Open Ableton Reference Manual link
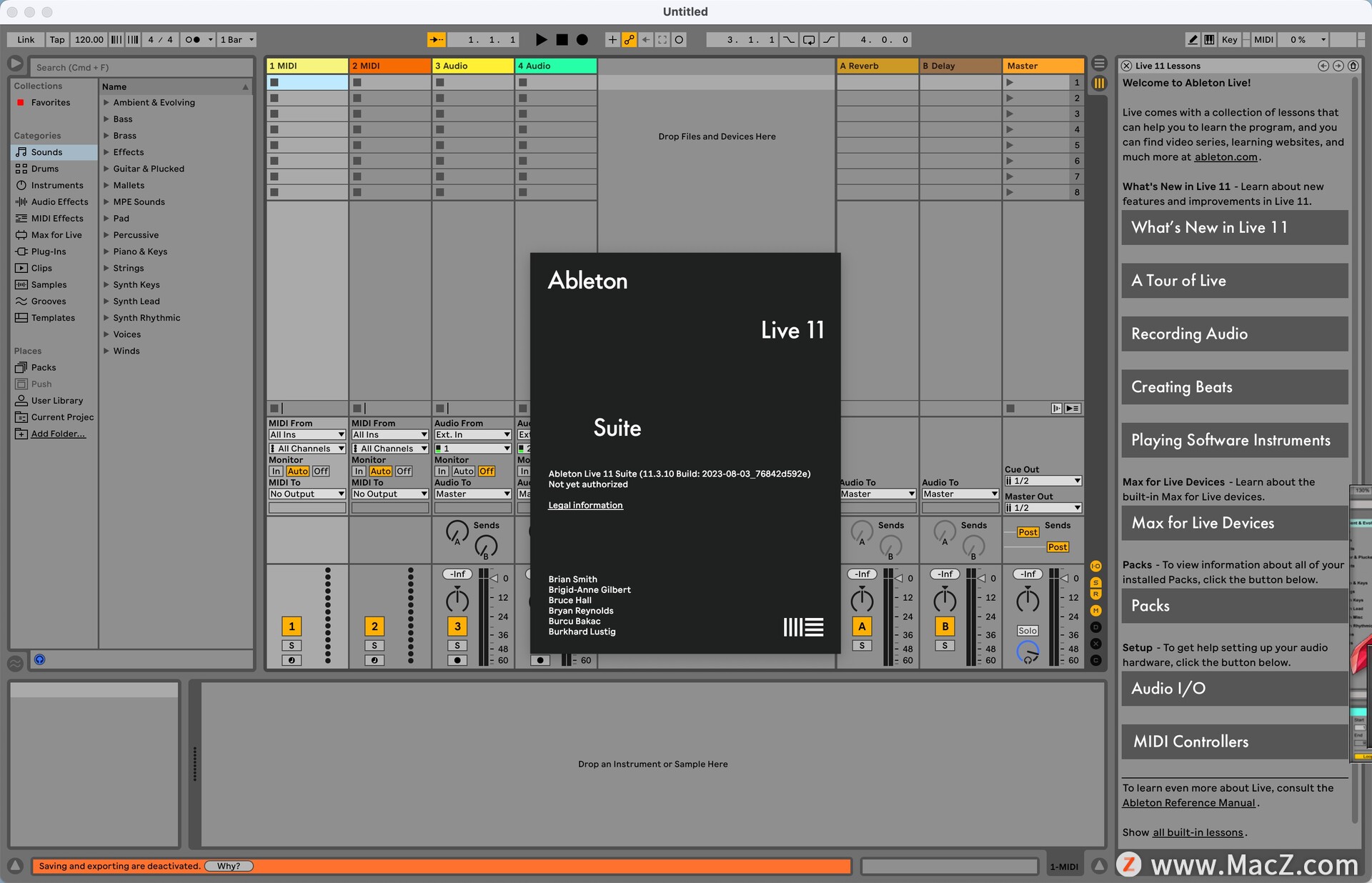1372x883 pixels. click(1188, 803)
